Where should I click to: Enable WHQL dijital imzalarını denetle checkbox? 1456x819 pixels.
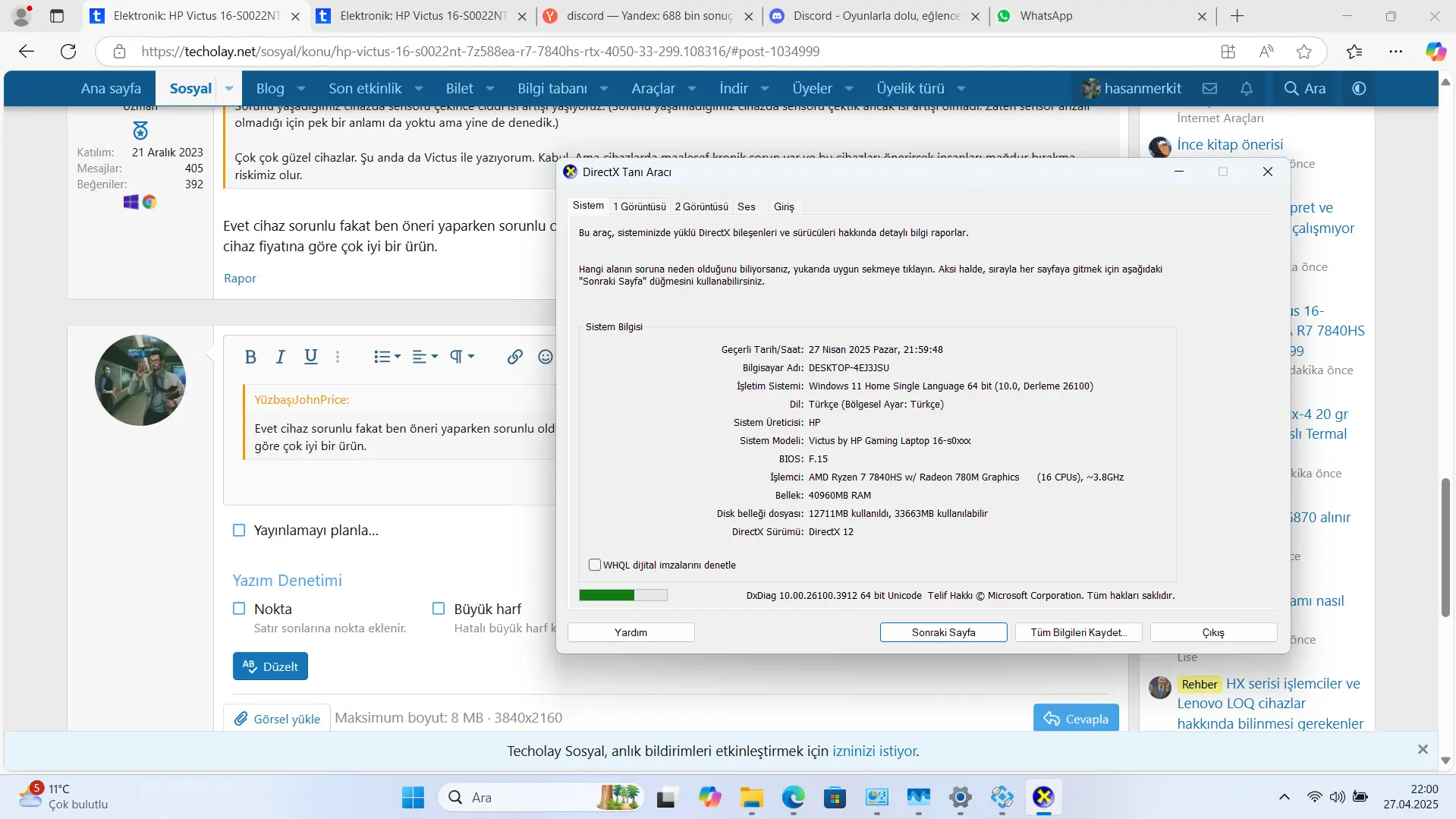coord(595,565)
